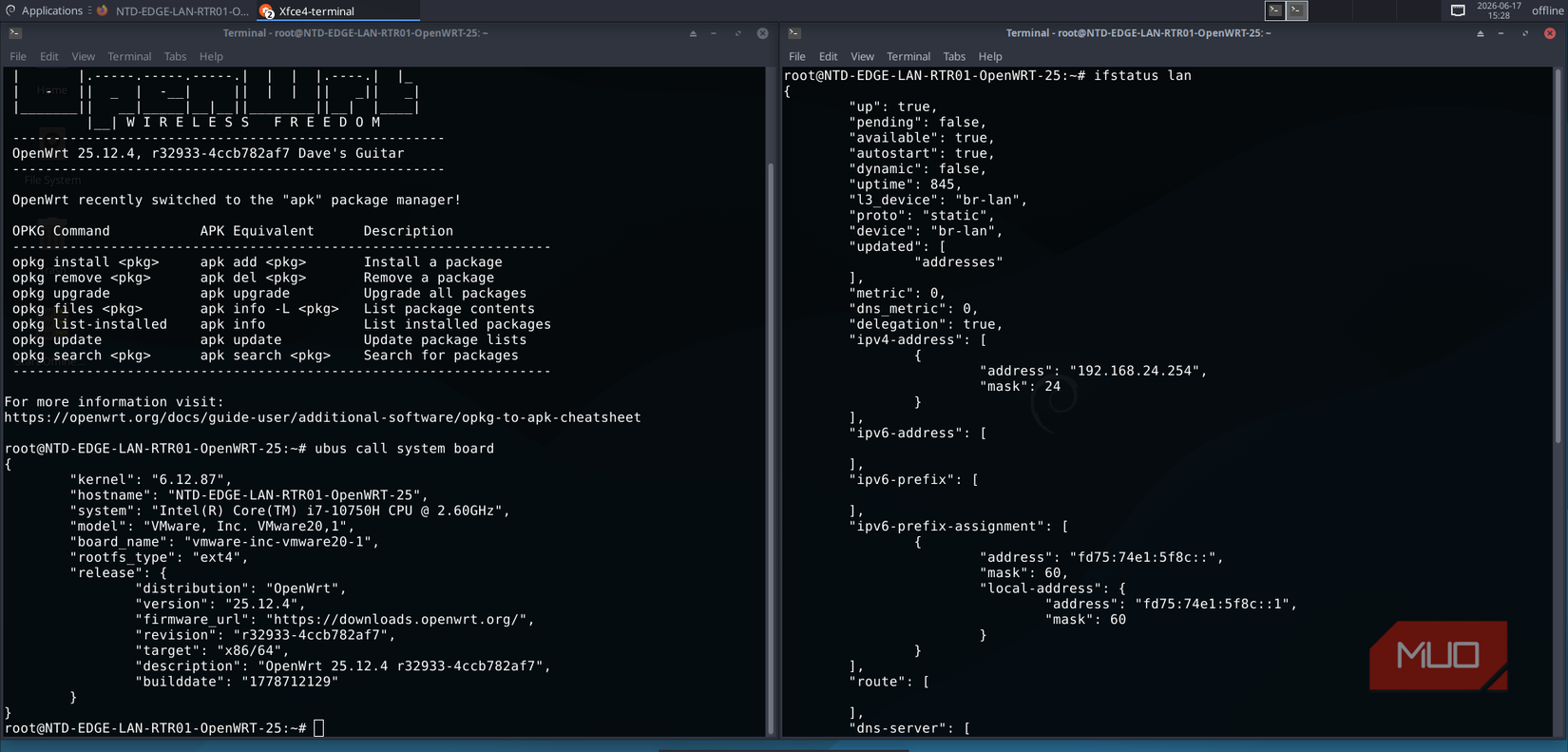
Task: Open the Edit menu in the right terminal
Action: tap(828, 56)
